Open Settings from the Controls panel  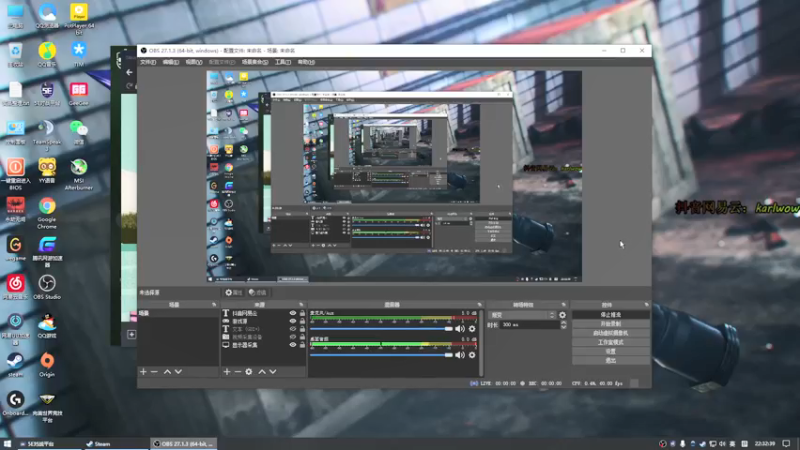(x=611, y=352)
